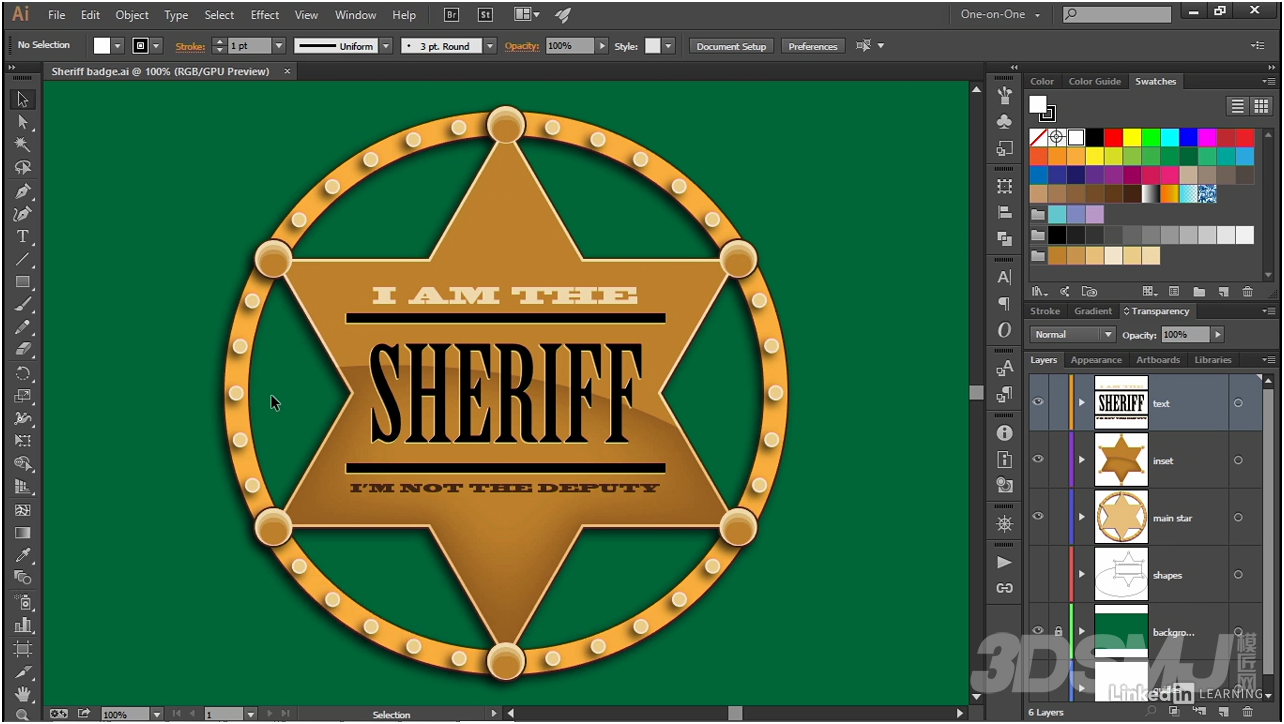Select the Type tool

pos(22,237)
